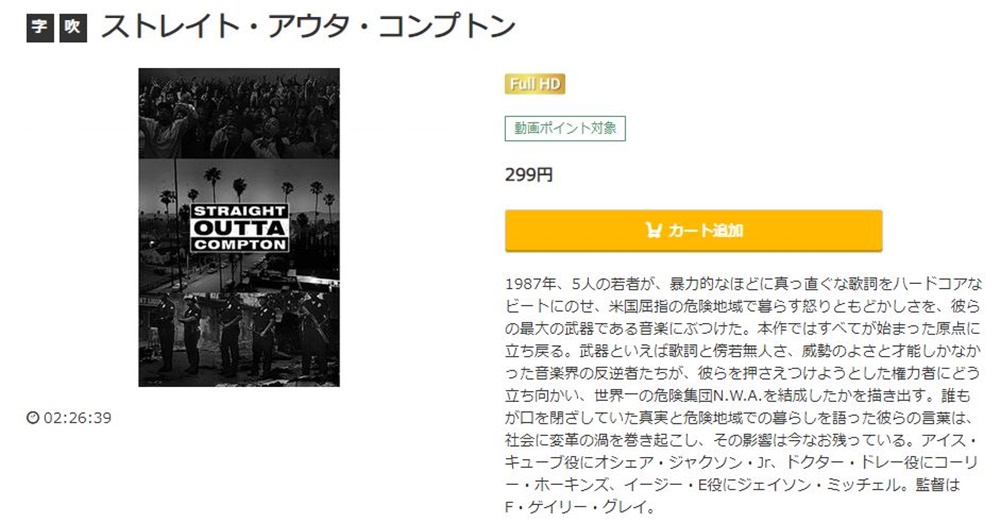
Task: Open the ストレイト・アウタ・コンプトン title
Action: coord(308,27)
